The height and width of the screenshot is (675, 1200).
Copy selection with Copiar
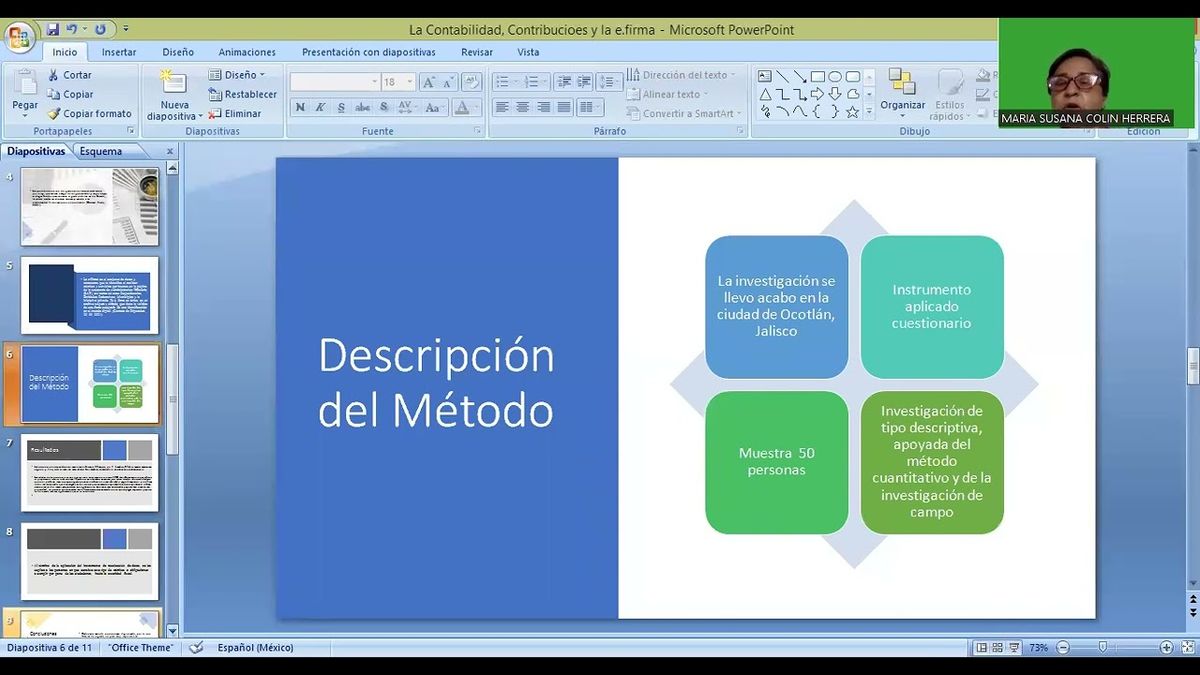(x=70, y=94)
